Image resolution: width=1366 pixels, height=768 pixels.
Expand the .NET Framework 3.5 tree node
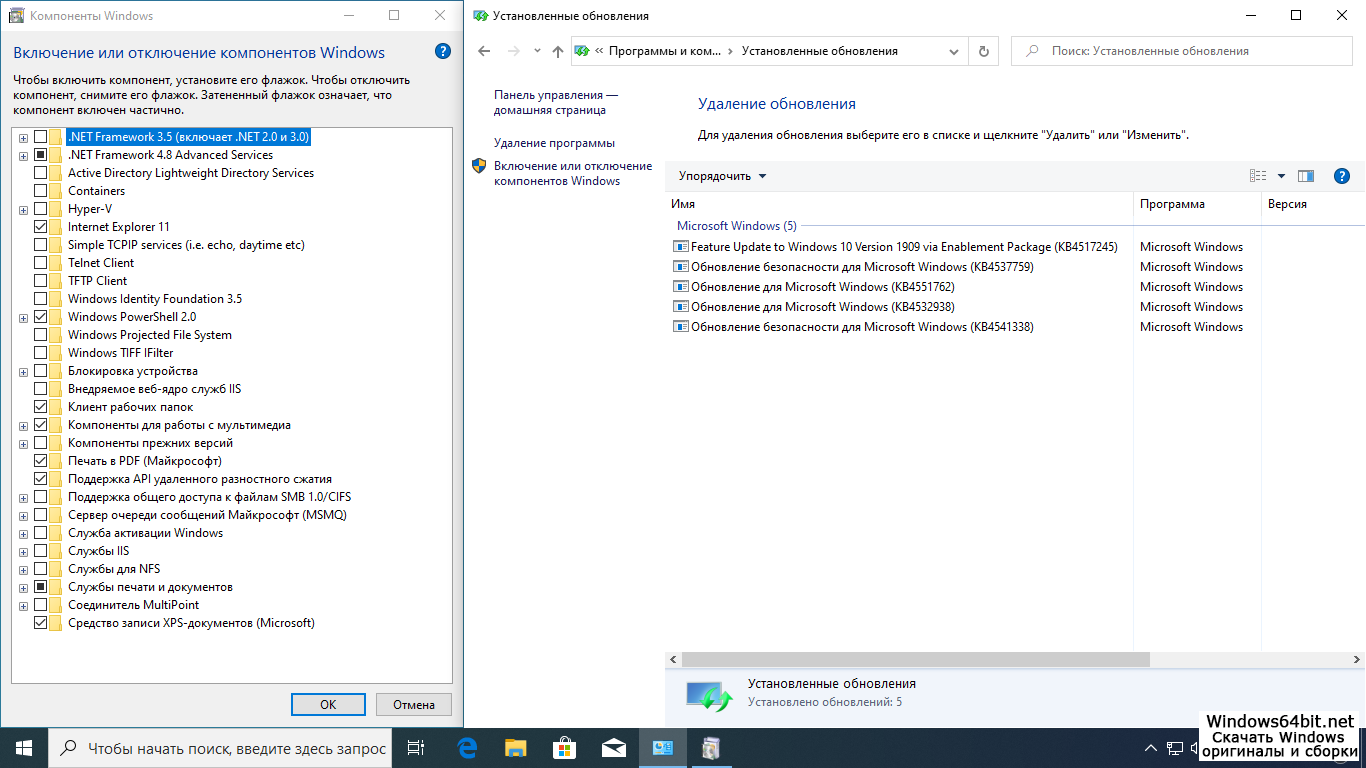23,137
